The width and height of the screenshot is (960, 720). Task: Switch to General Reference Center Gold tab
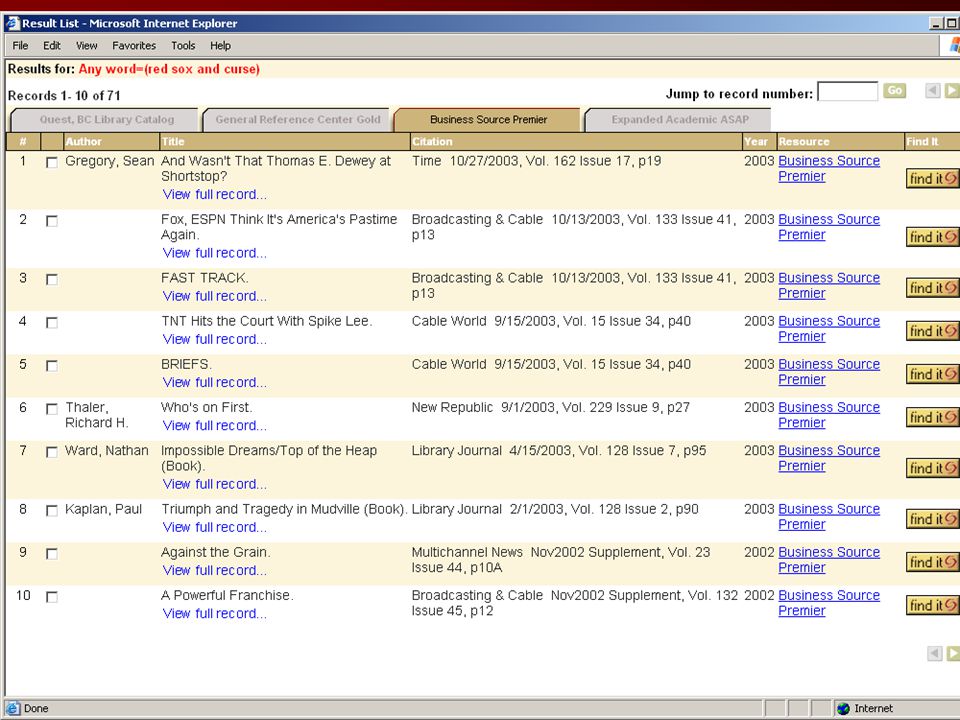298,120
